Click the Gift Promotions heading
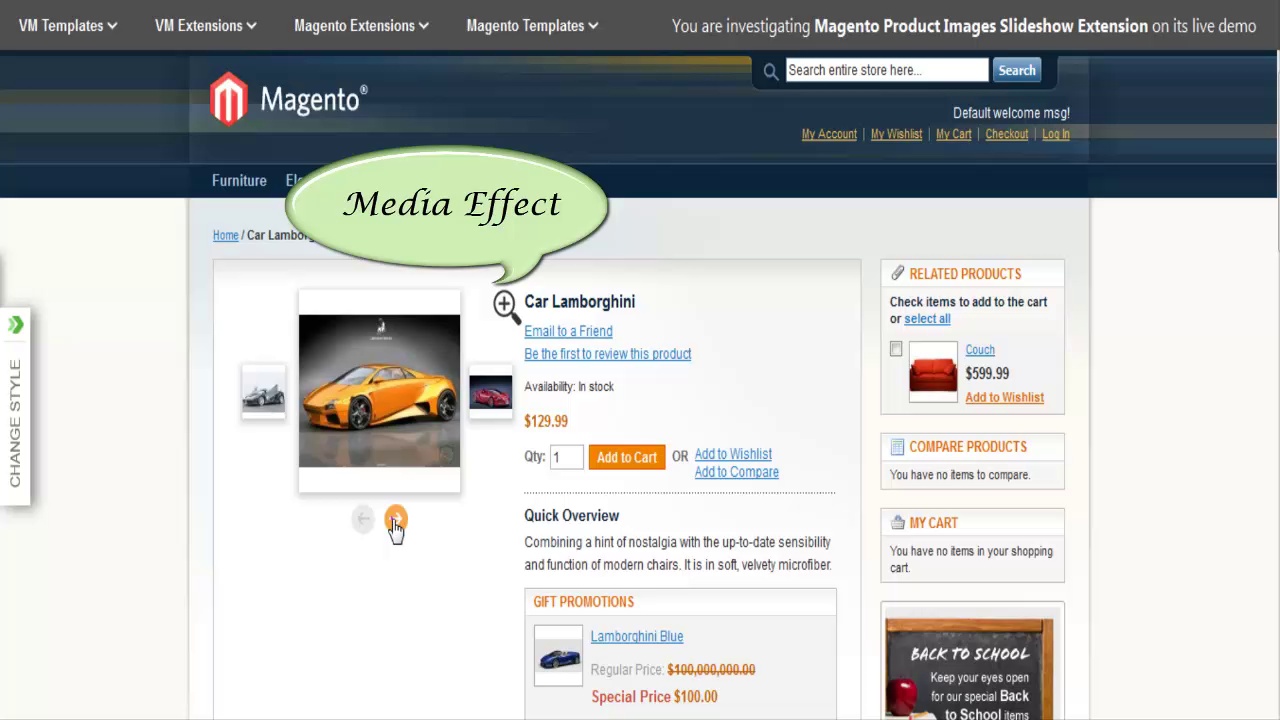The height and width of the screenshot is (720, 1280). pos(583,602)
